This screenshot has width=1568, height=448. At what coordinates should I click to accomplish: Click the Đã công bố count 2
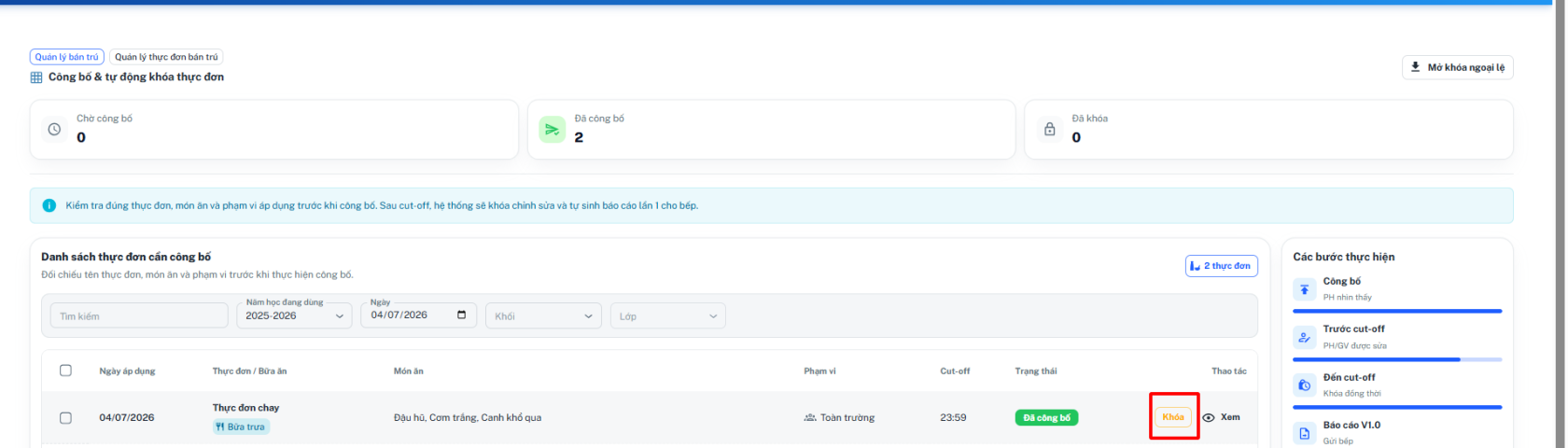579,137
